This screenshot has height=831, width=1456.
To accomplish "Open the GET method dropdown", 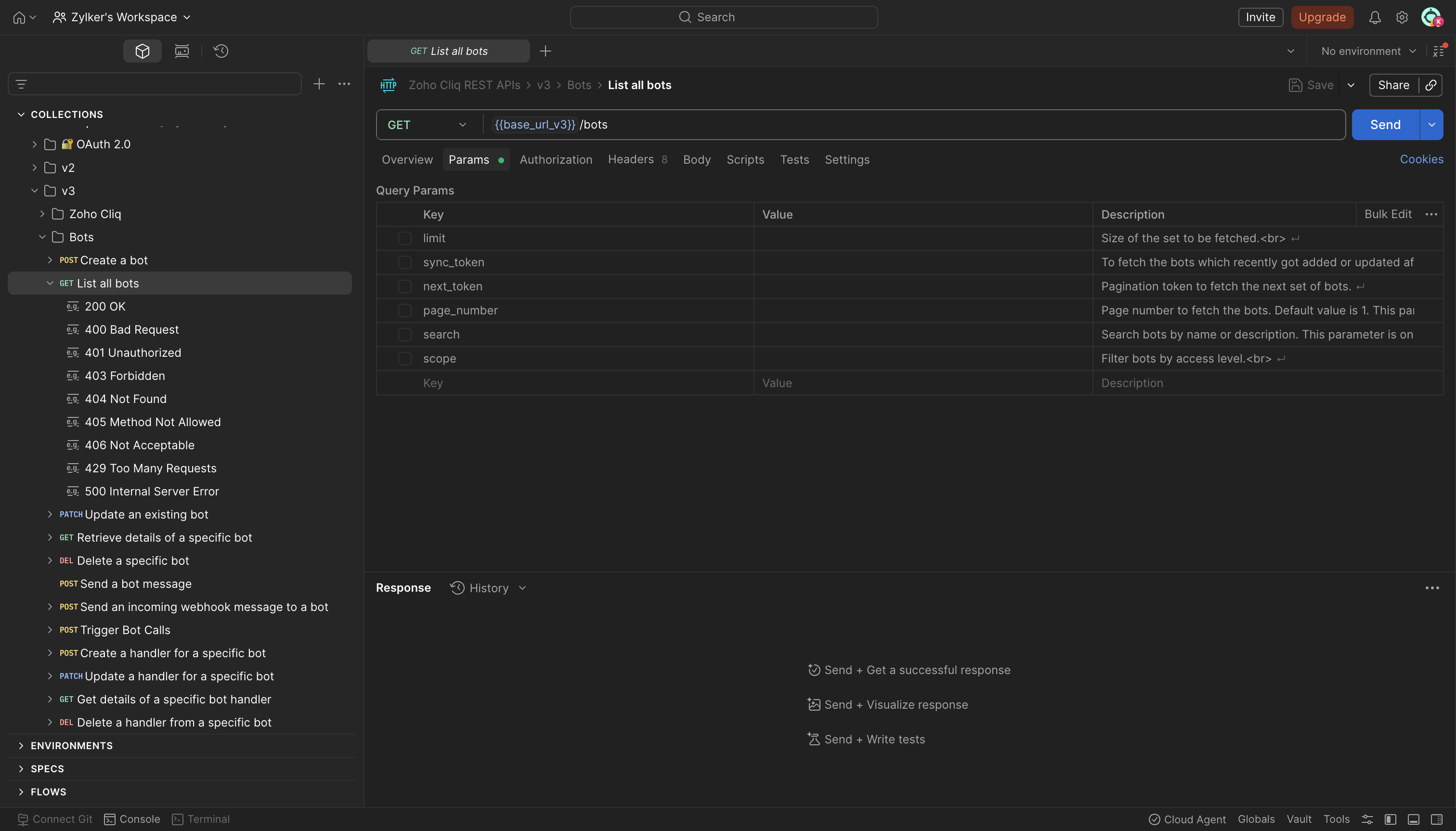I will (427, 124).
